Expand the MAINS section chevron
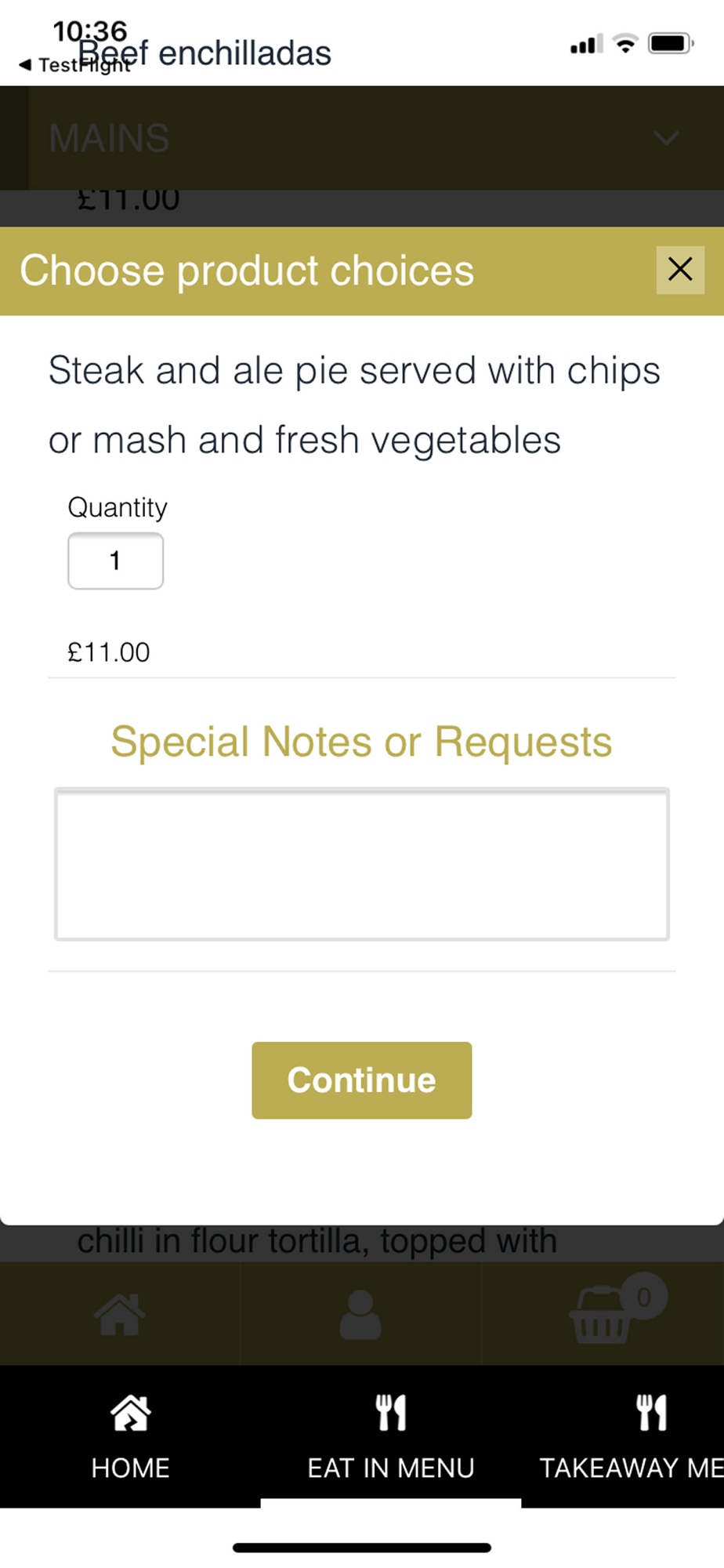 666,139
